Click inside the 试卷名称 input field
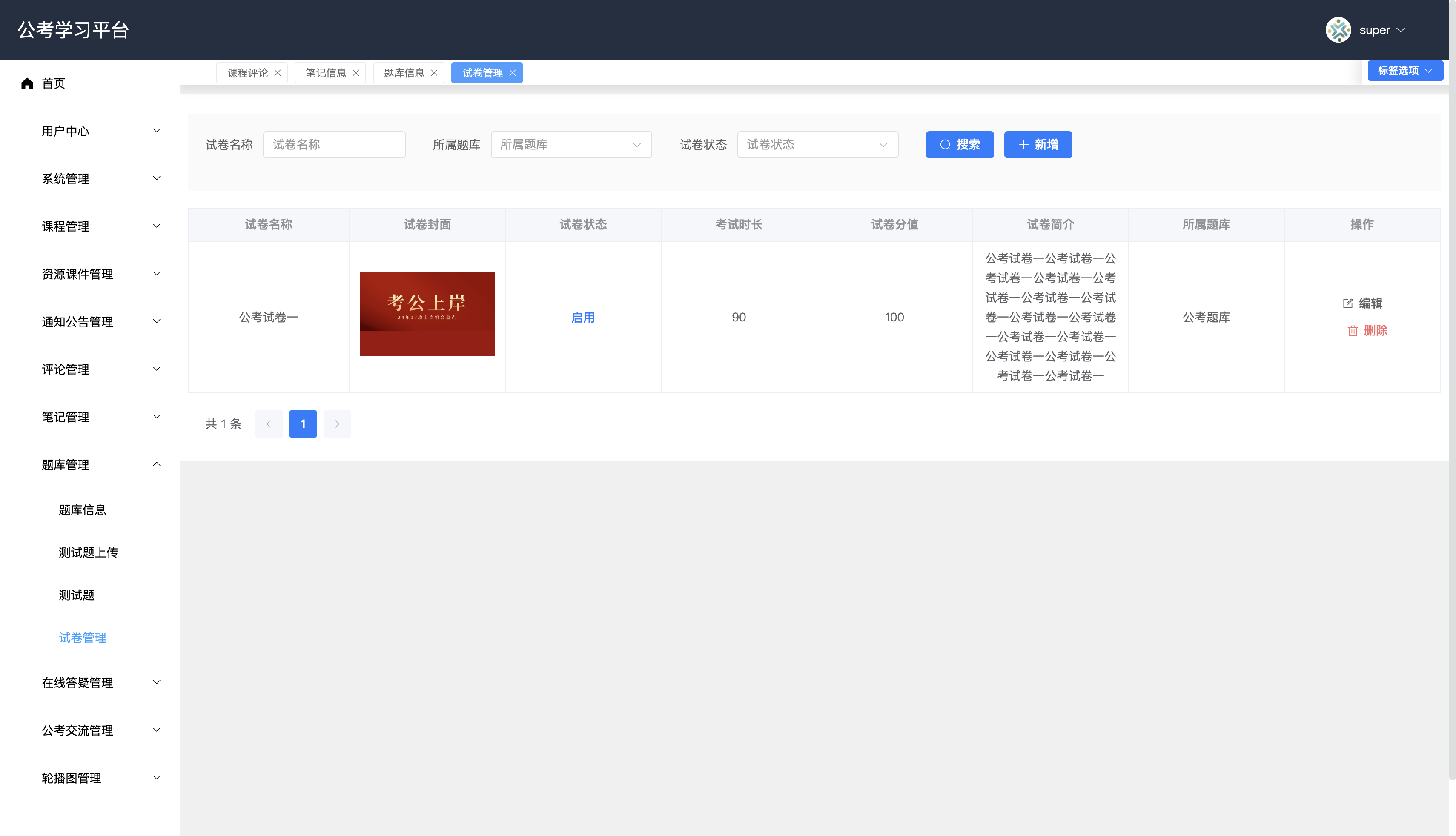The image size is (1456, 836). (334, 145)
